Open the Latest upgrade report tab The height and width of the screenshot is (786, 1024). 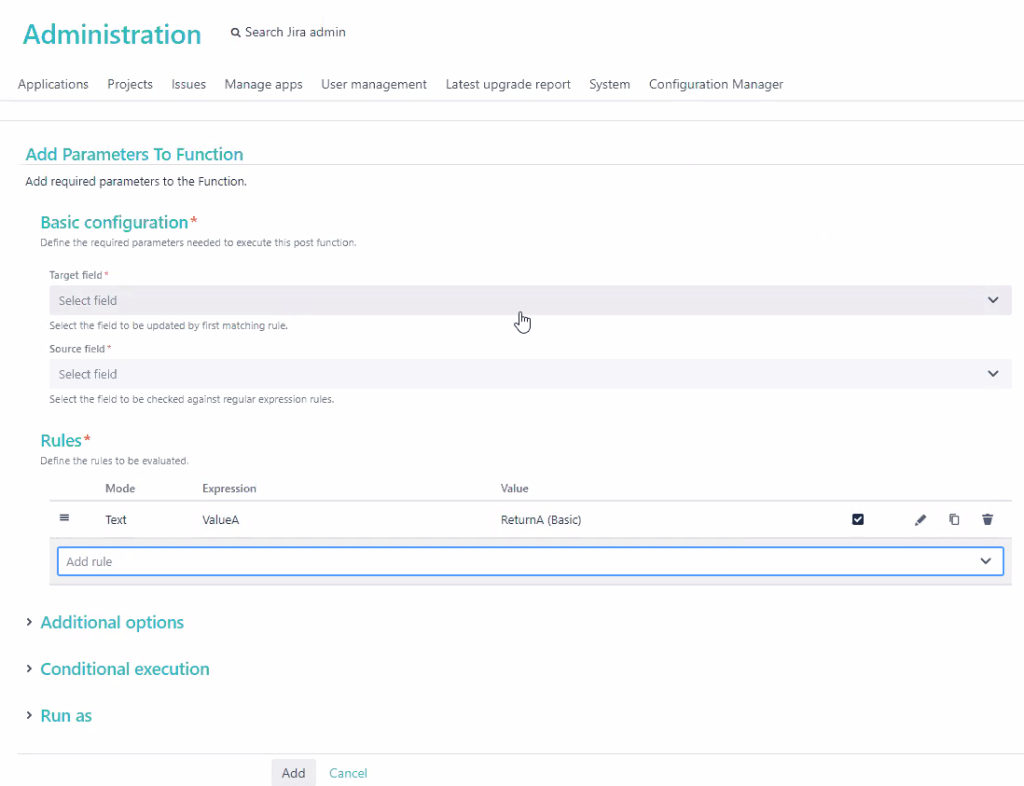pyautogui.click(x=508, y=85)
